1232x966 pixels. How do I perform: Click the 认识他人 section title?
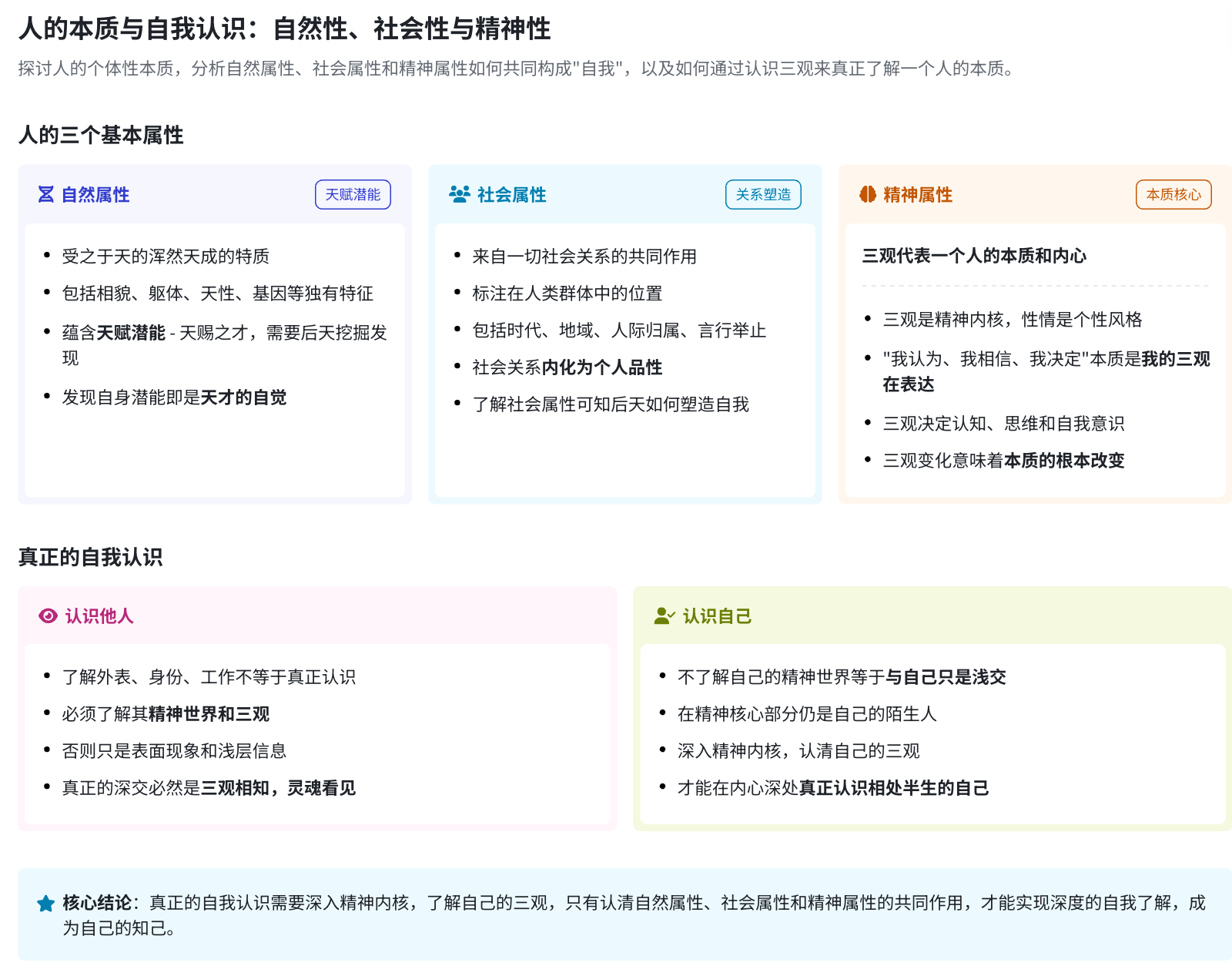tap(99, 616)
